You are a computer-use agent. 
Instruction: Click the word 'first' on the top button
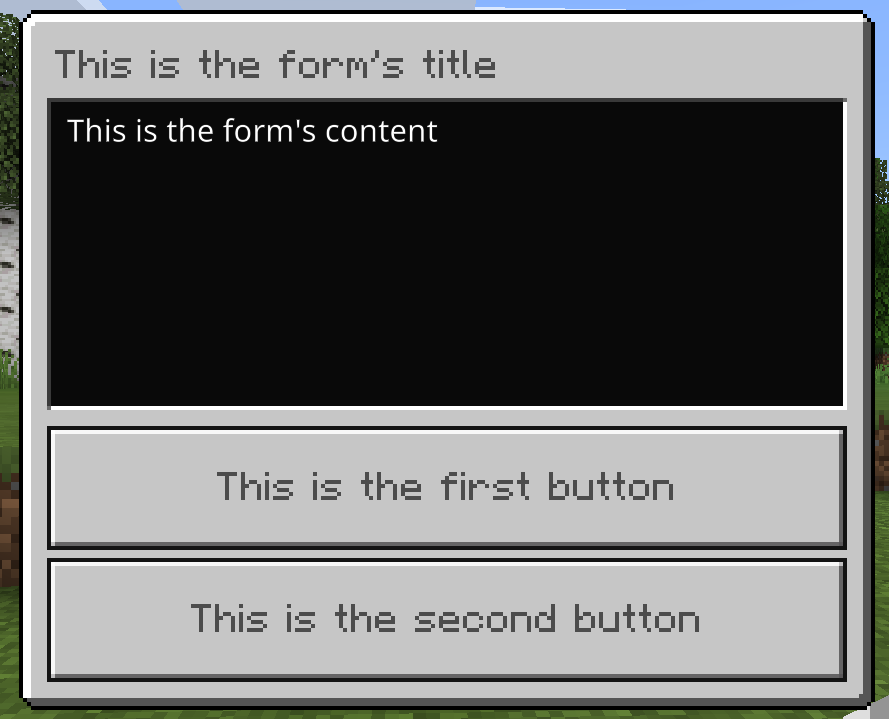485,487
